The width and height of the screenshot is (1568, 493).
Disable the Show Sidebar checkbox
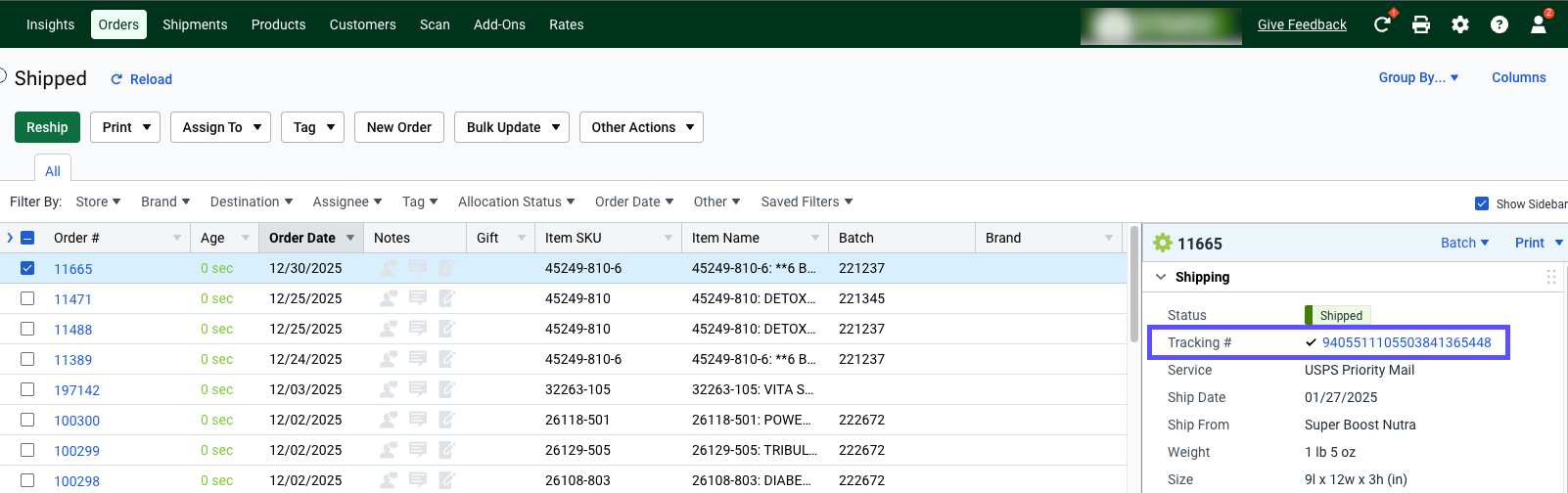[1482, 203]
